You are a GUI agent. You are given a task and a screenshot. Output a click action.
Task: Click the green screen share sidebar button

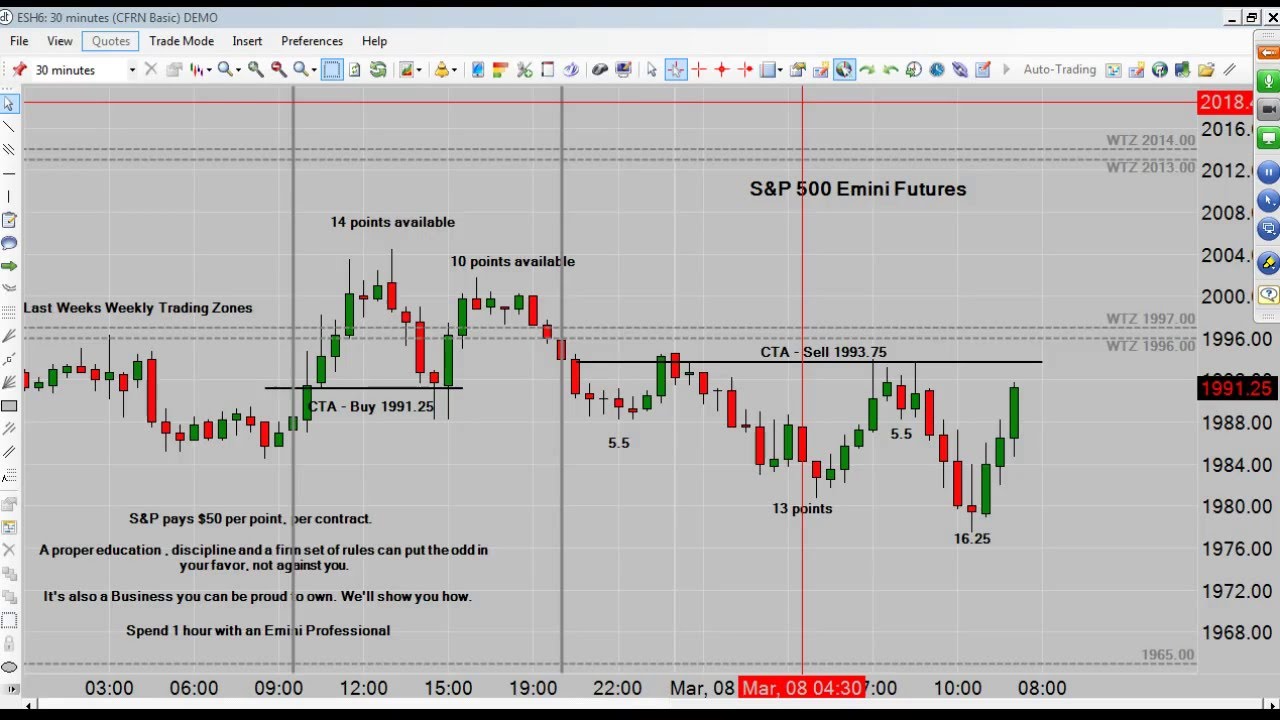click(1268, 139)
